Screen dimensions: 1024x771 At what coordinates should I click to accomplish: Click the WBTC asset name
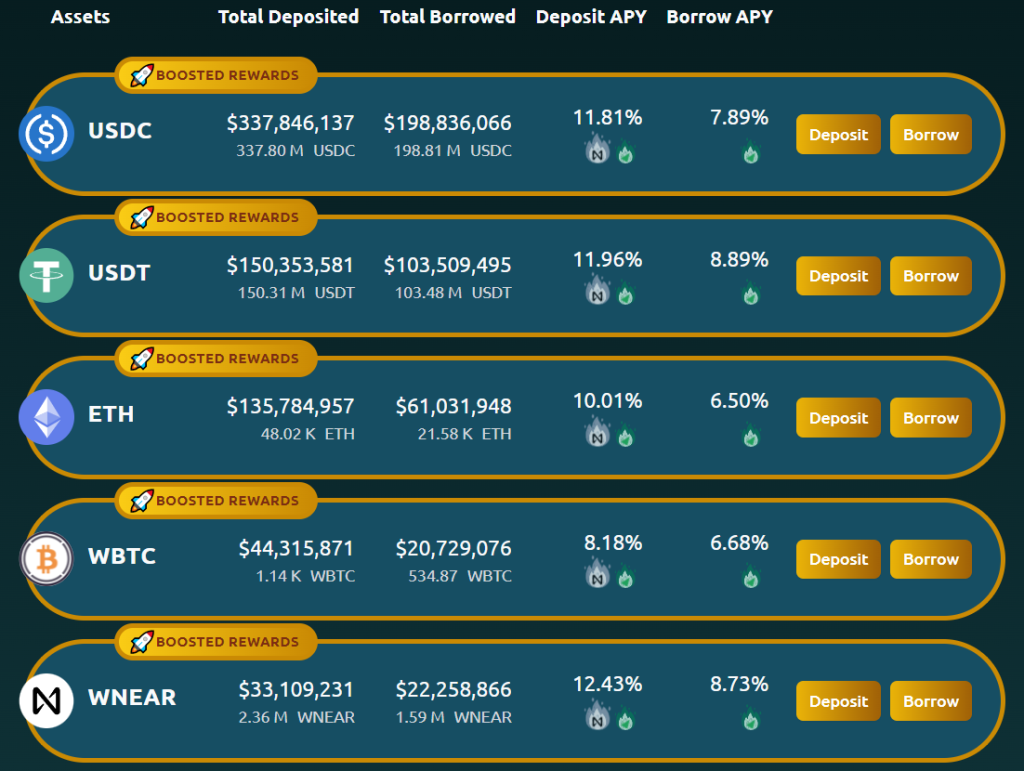coord(122,556)
